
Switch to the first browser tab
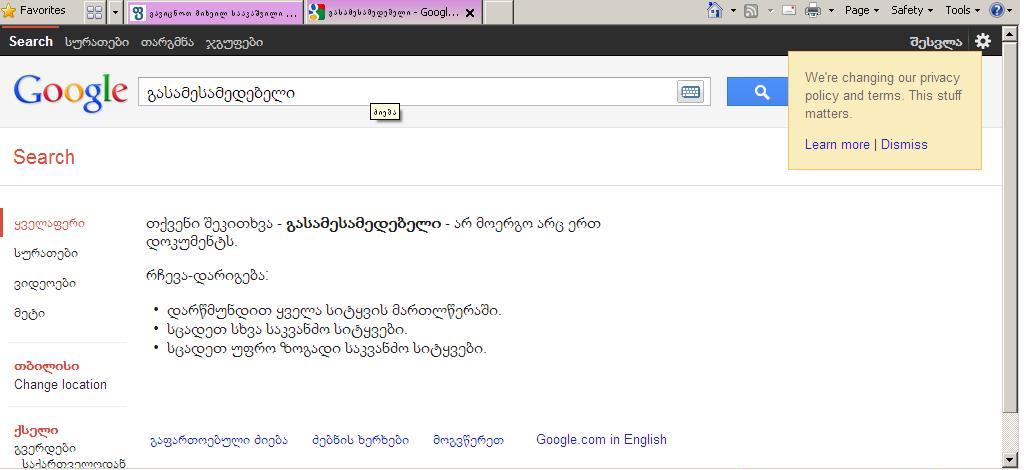point(215,12)
